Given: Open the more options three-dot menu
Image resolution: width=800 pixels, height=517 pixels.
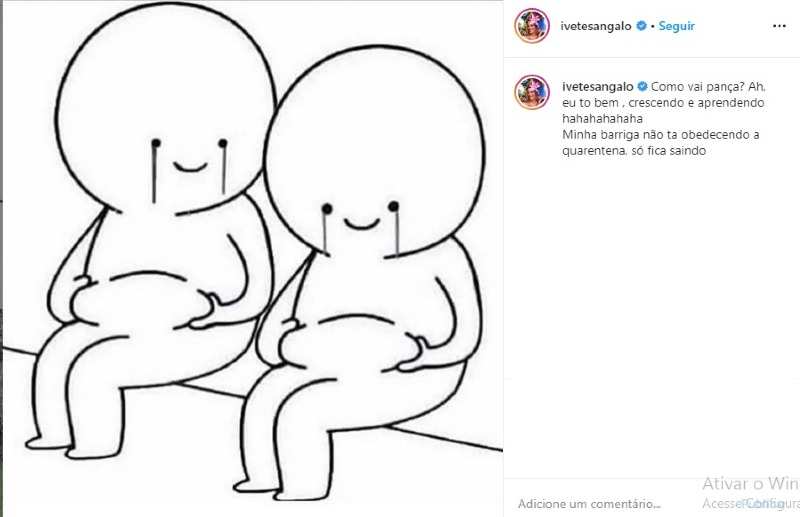Looking at the screenshot, I should click(x=779, y=26).
